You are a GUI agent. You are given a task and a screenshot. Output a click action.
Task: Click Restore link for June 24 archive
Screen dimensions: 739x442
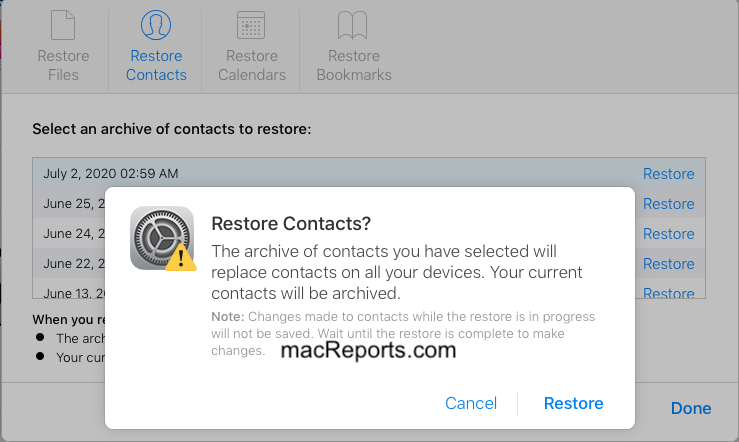point(668,234)
